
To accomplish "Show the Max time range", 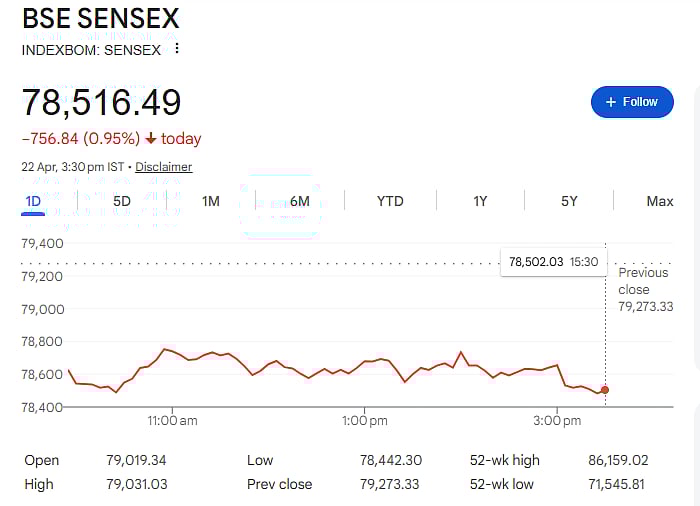I will pyautogui.click(x=659, y=201).
